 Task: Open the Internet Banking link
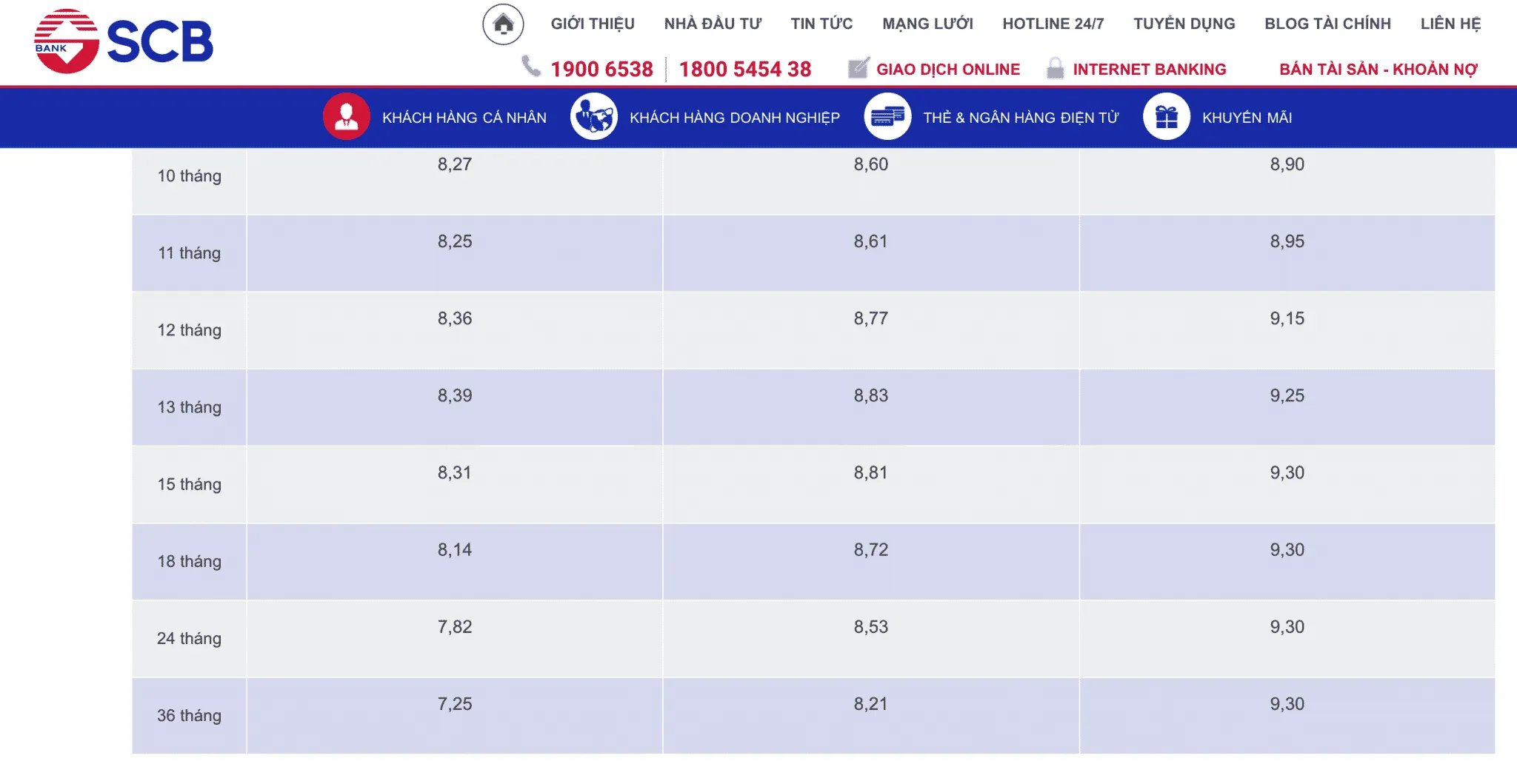[x=1150, y=69]
